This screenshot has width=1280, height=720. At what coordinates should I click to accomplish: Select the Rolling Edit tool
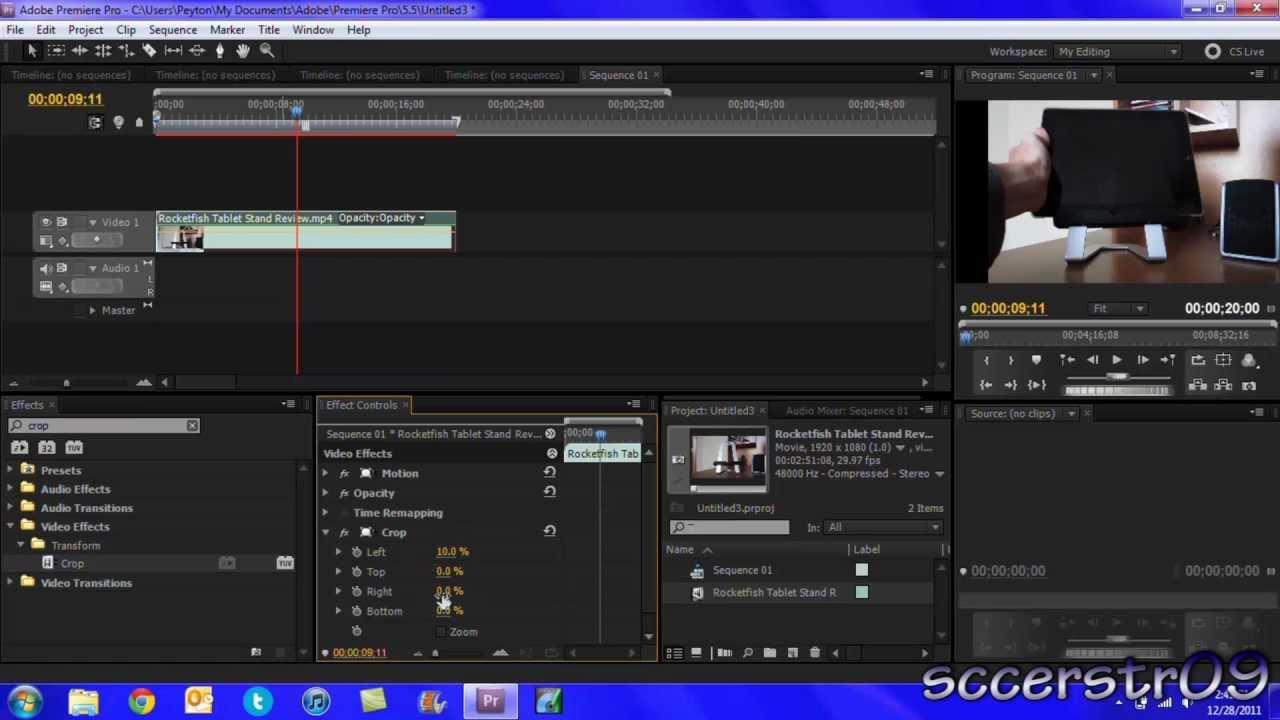pos(102,50)
